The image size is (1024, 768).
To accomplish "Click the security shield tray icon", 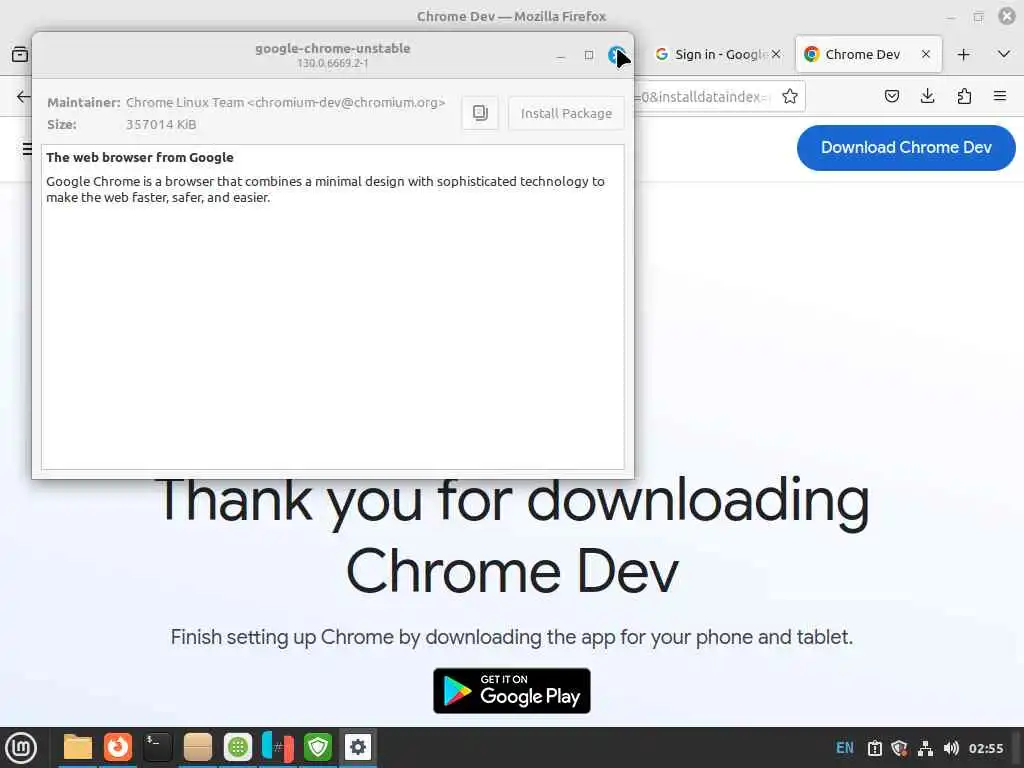I will click(899, 748).
